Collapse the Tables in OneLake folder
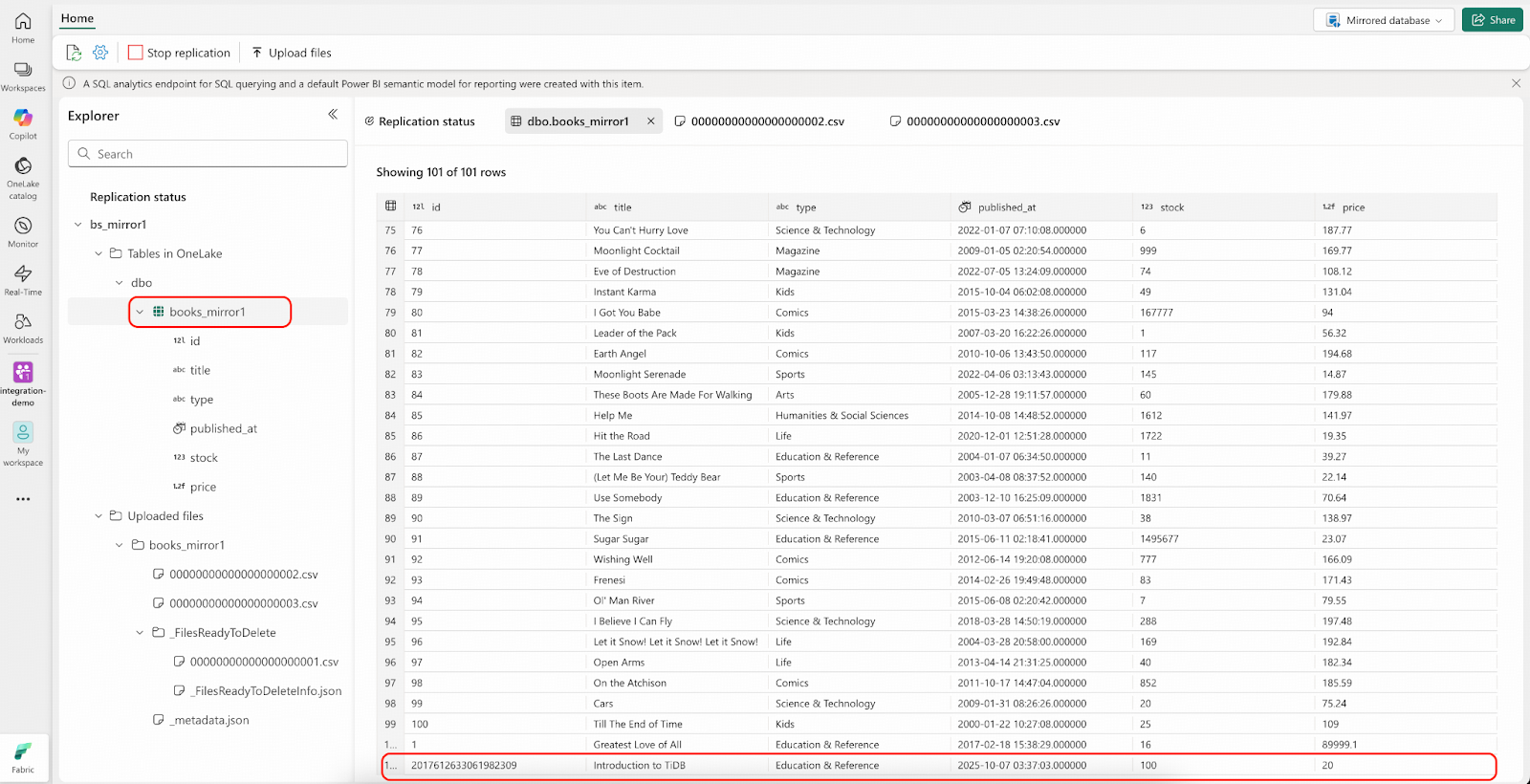The height and width of the screenshot is (784, 1530). (98, 253)
